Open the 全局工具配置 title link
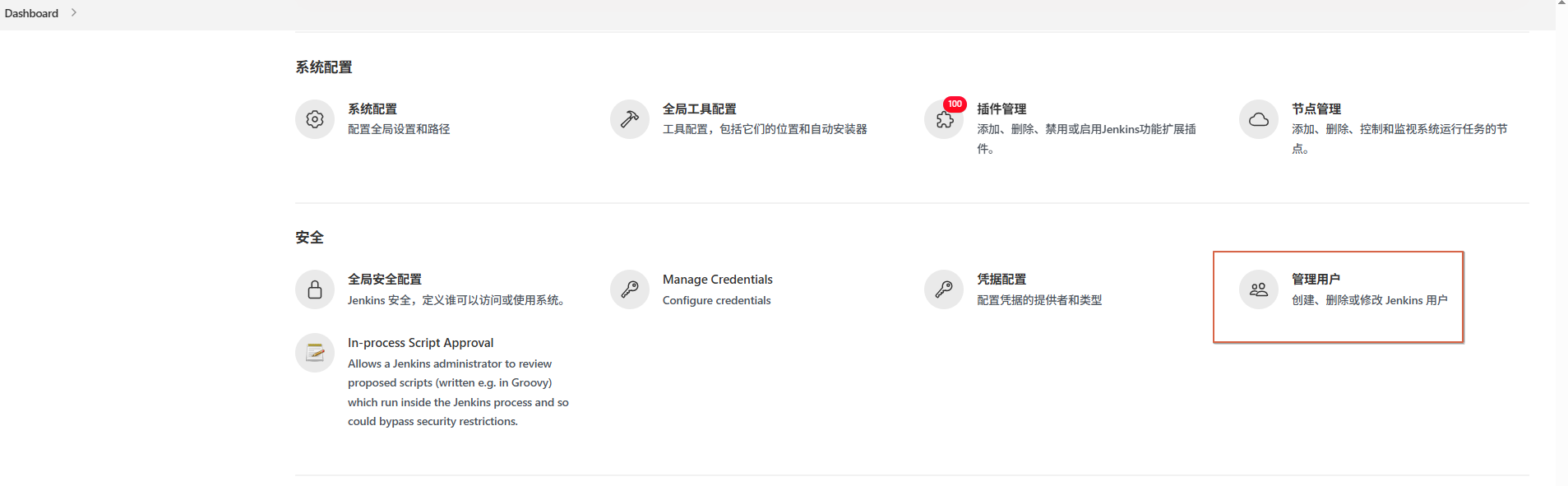Image resolution: width=1568 pixels, height=486 pixels. (x=700, y=109)
